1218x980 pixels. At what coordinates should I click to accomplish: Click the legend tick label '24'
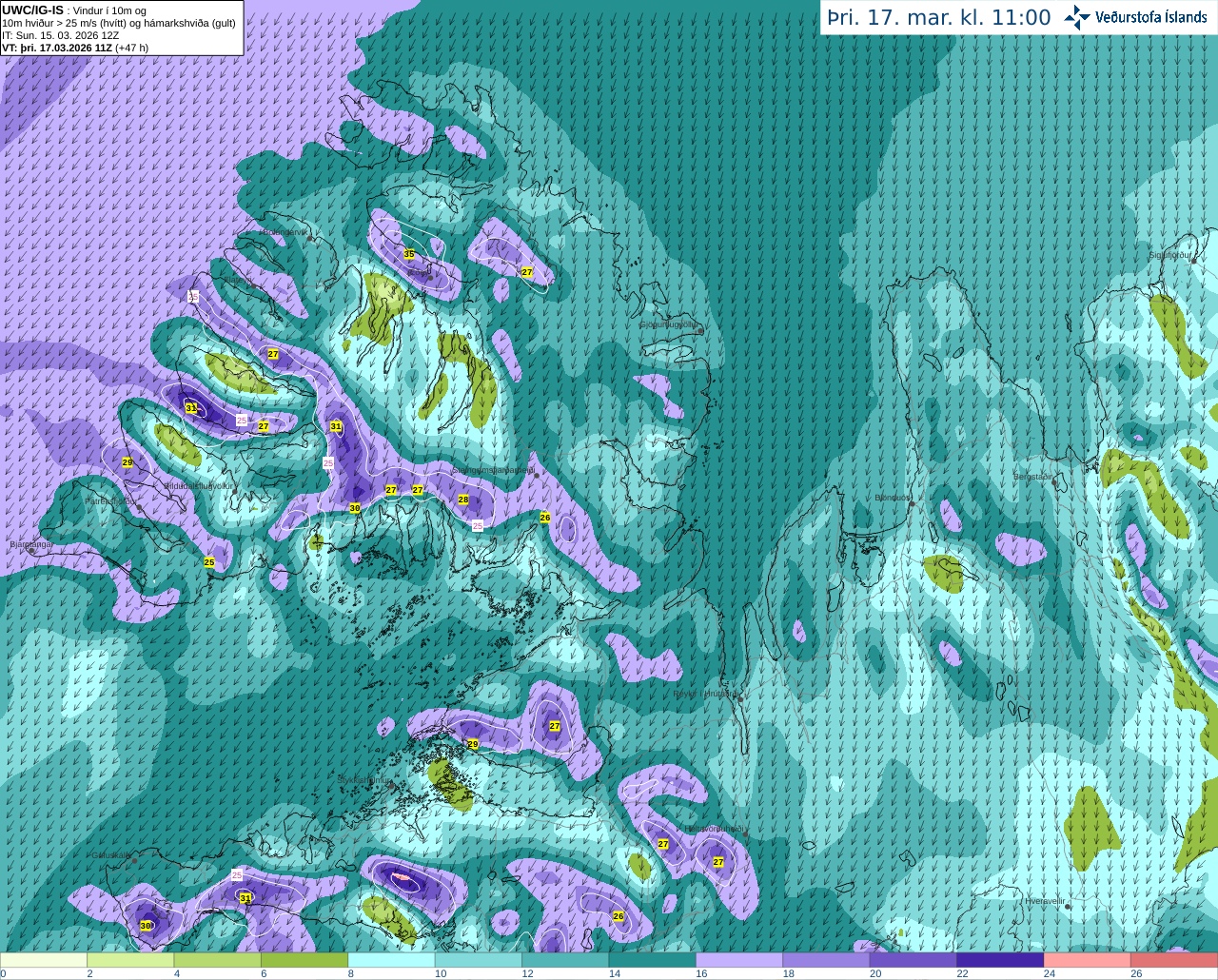[x=1050, y=973]
